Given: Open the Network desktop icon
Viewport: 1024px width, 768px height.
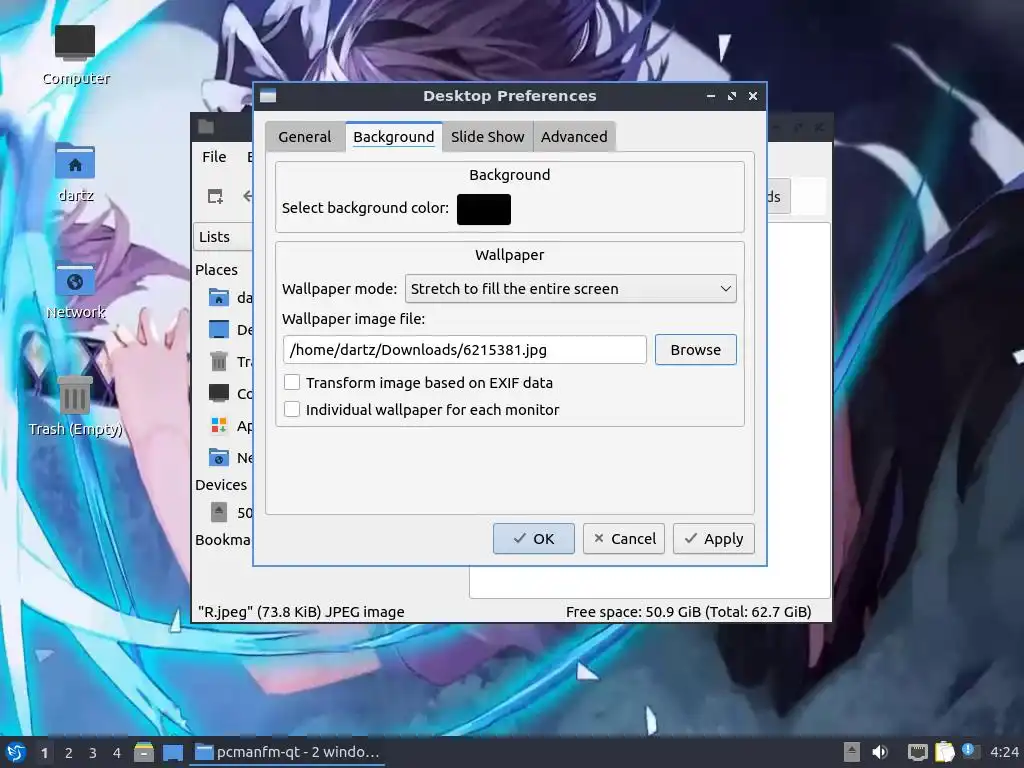Looking at the screenshot, I should [75, 280].
